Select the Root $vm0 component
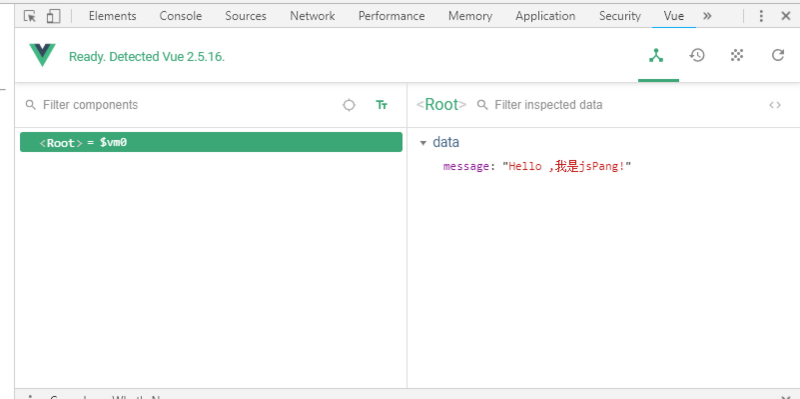The width and height of the screenshot is (800, 399). point(211,142)
